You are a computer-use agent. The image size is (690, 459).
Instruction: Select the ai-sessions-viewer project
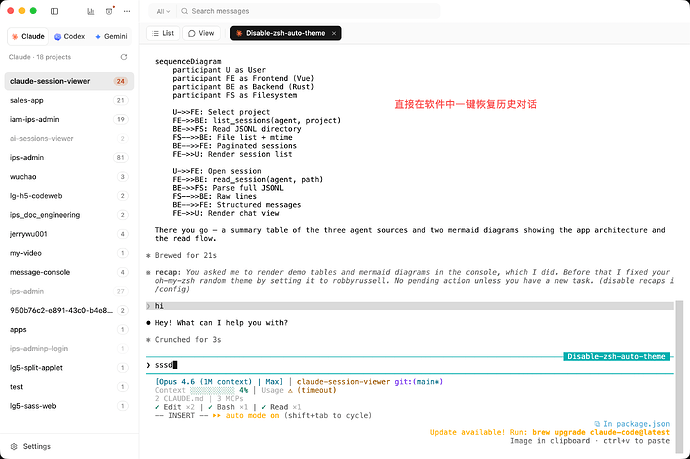[x=69, y=138]
